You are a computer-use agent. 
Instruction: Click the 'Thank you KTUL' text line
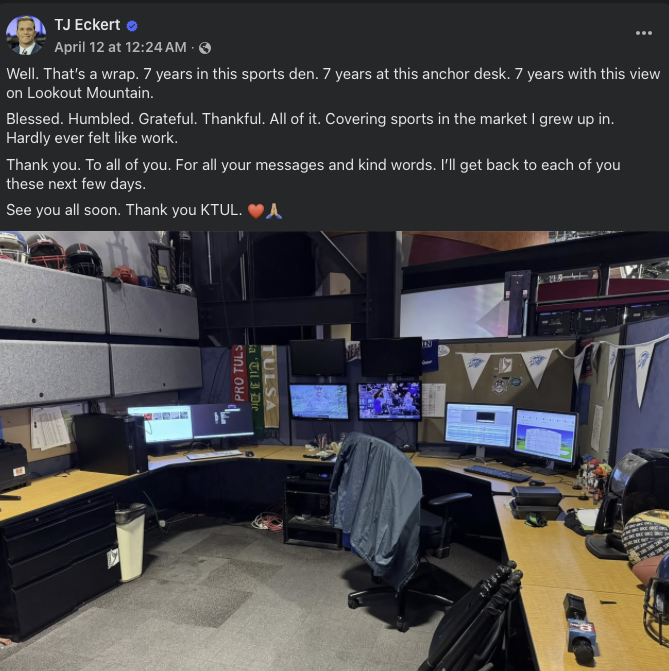[184, 210]
